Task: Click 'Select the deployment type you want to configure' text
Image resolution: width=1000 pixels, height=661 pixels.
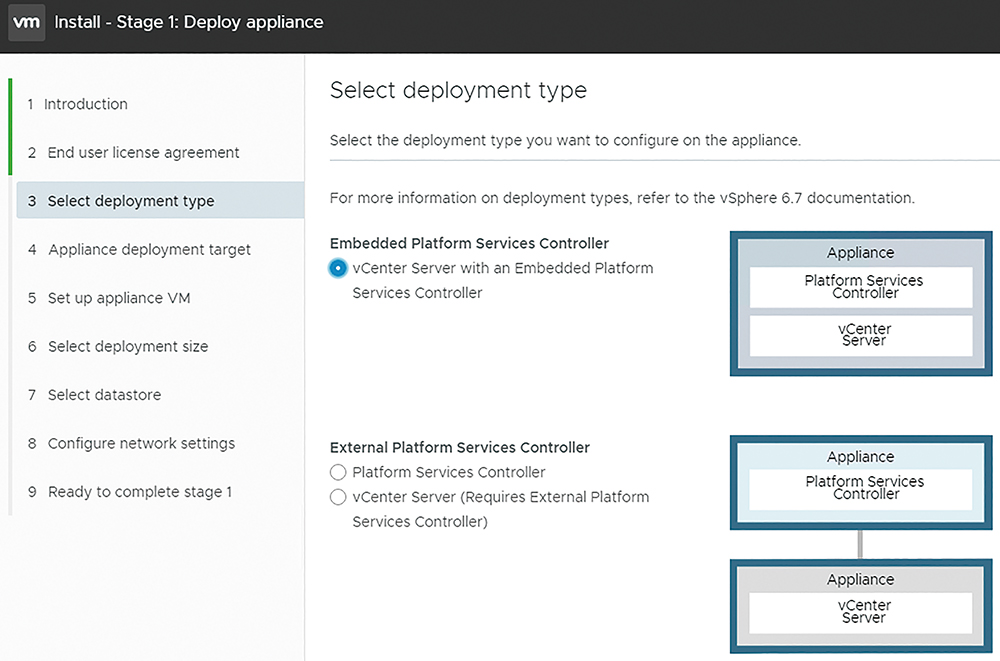Action: (565, 140)
